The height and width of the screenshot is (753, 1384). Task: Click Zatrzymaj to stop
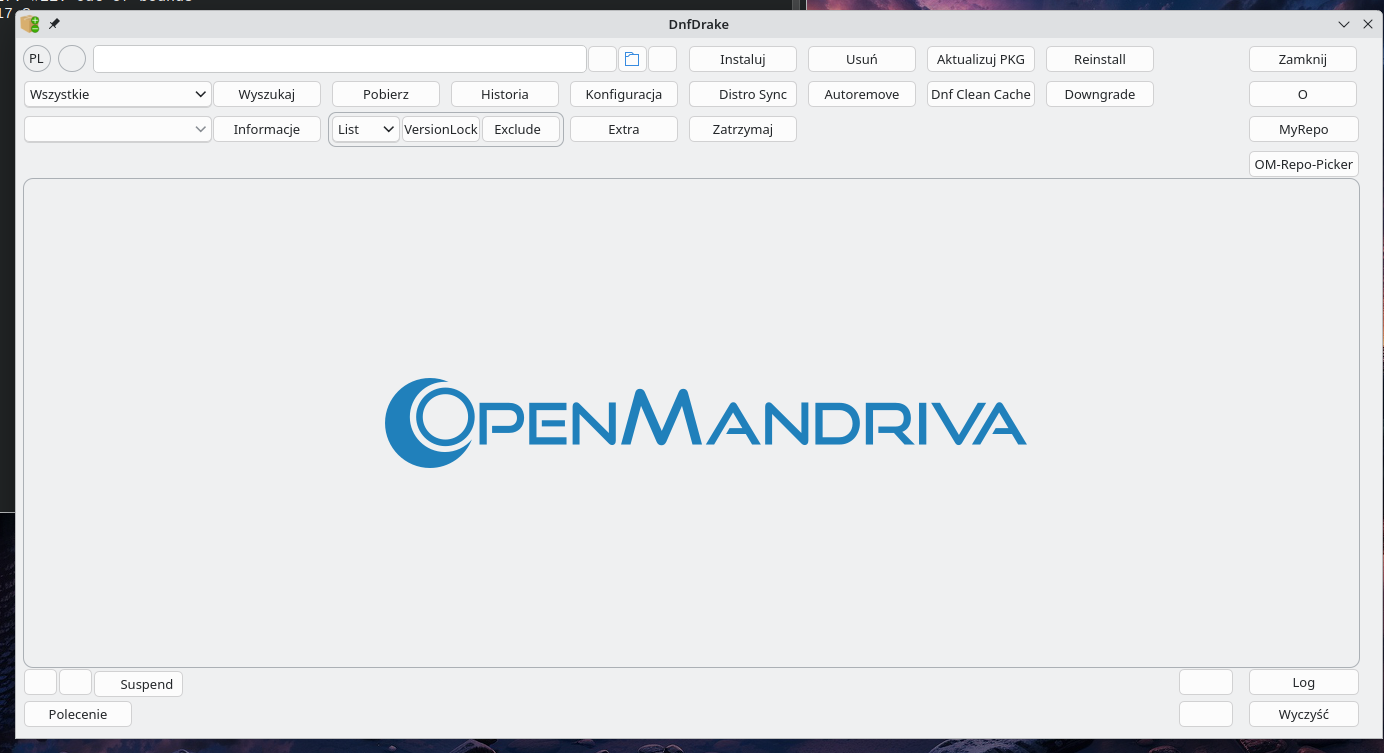pyautogui.click(x=743, y=129)
